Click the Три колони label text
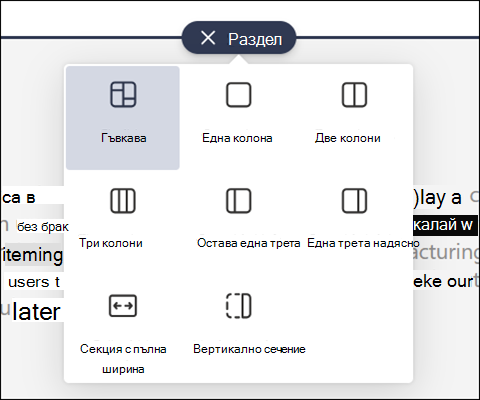Image resolution: width=480 pixels, height=400 pixels. click(x=111, y=243)
